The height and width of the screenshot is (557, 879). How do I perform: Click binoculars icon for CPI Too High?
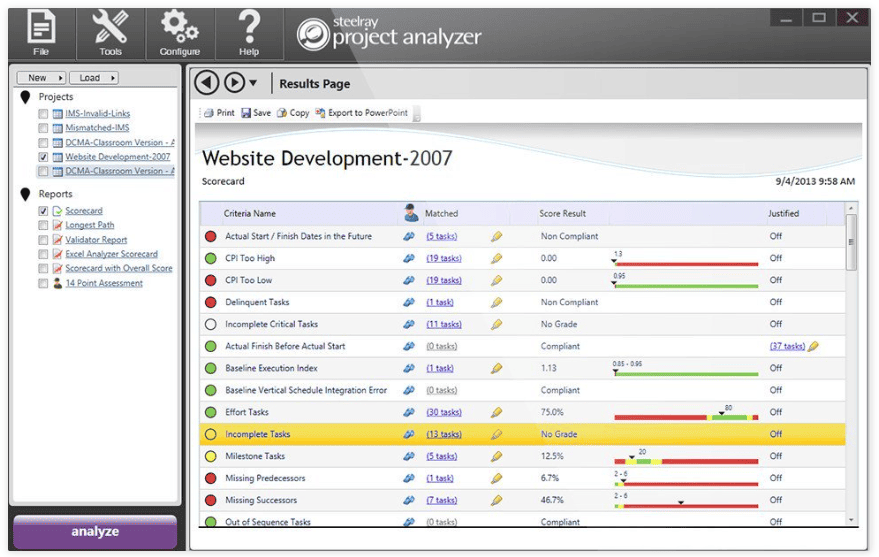click(x=409, y=258)
